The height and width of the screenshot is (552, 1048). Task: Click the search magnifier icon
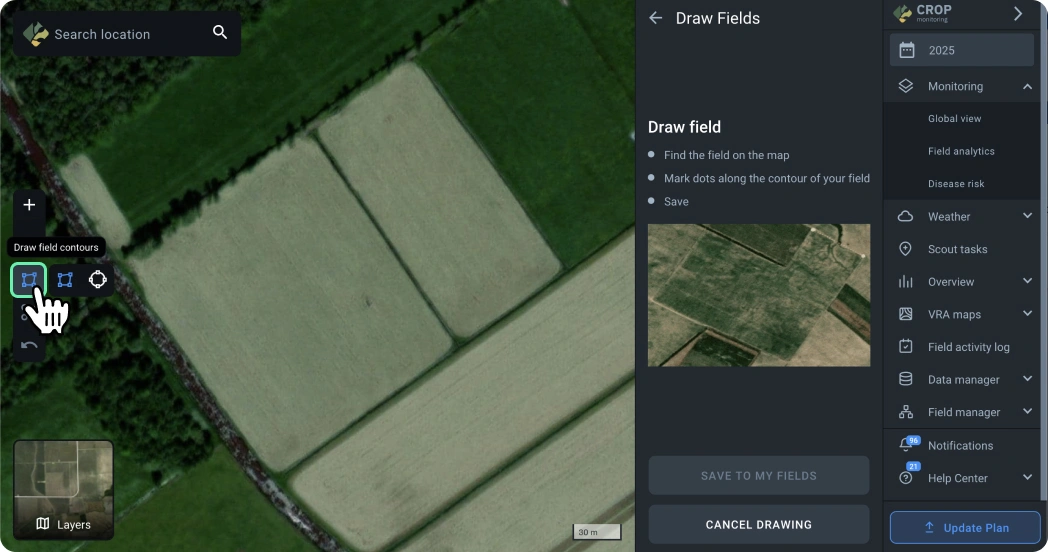[220, 33]
